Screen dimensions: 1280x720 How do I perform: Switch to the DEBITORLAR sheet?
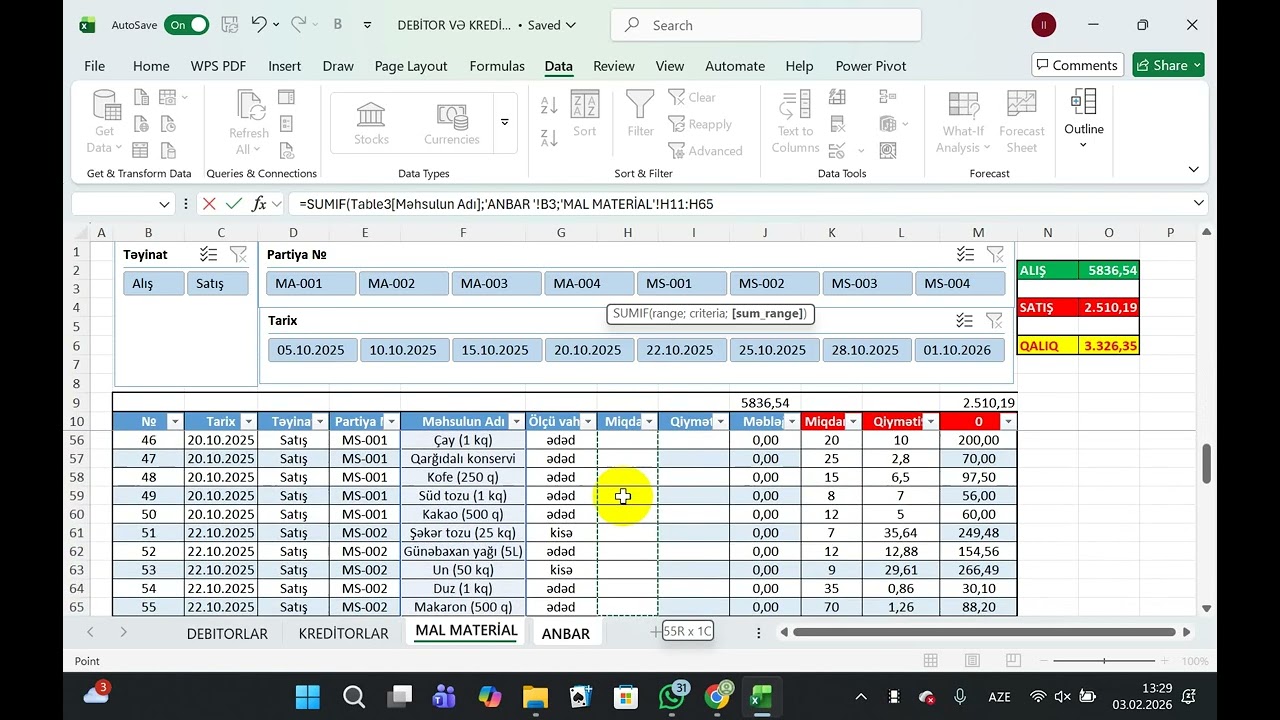pos(227,633)
